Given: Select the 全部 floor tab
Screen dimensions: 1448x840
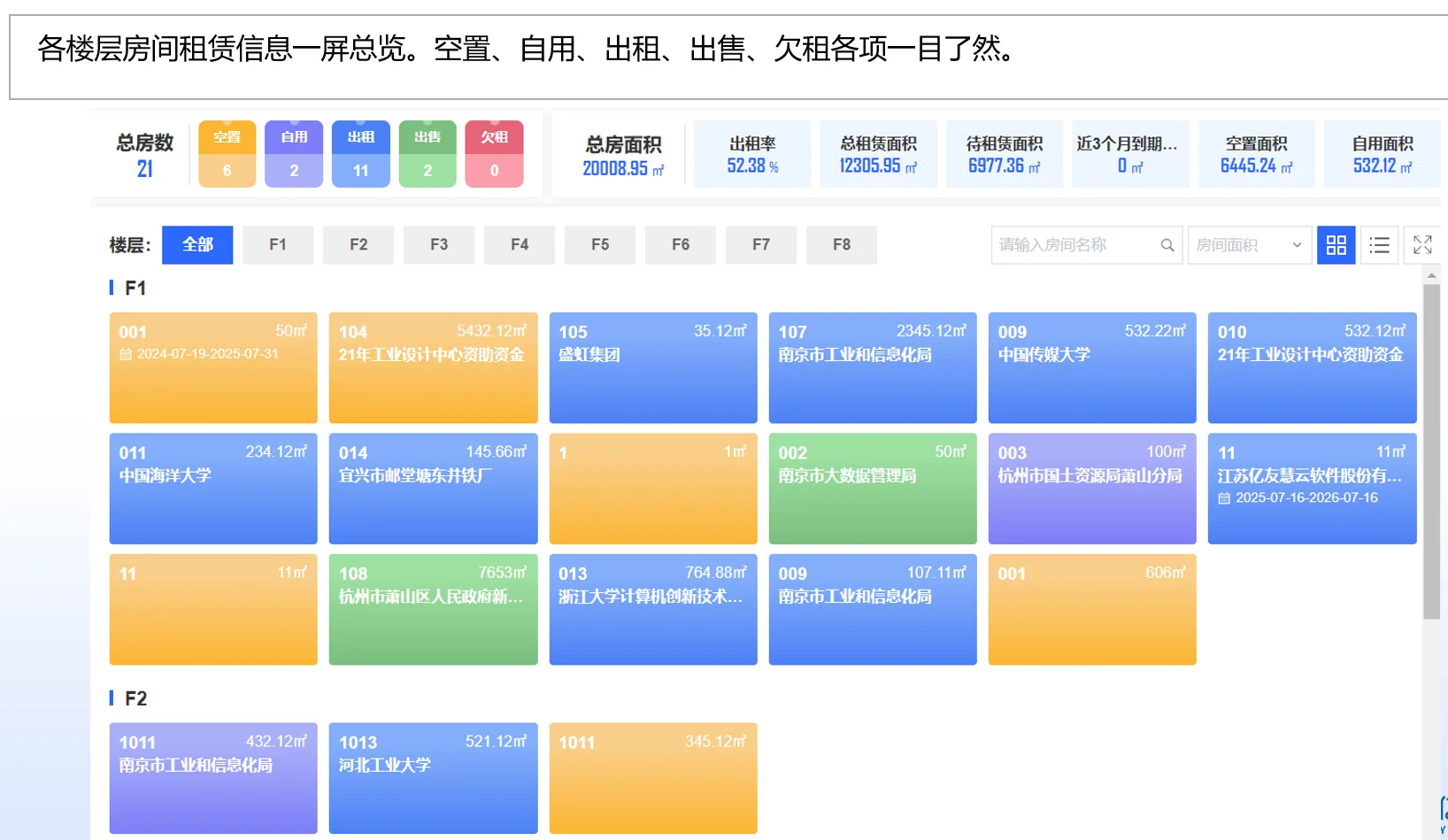Looking at the screenshot, I should 197,245.
